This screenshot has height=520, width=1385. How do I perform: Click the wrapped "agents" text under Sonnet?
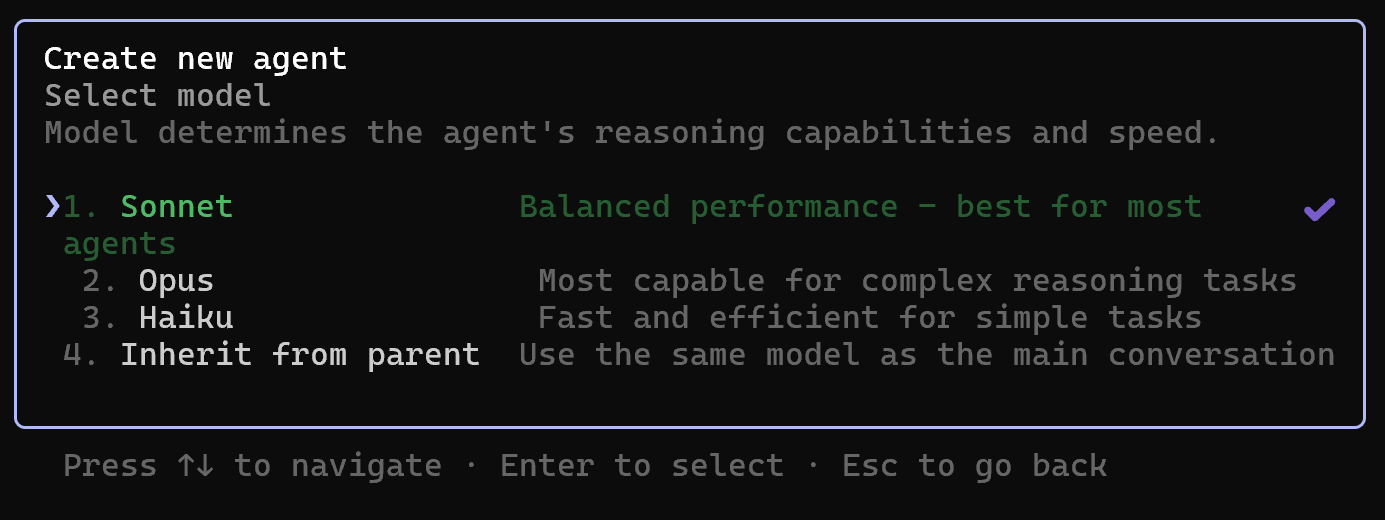click(119, 244)
